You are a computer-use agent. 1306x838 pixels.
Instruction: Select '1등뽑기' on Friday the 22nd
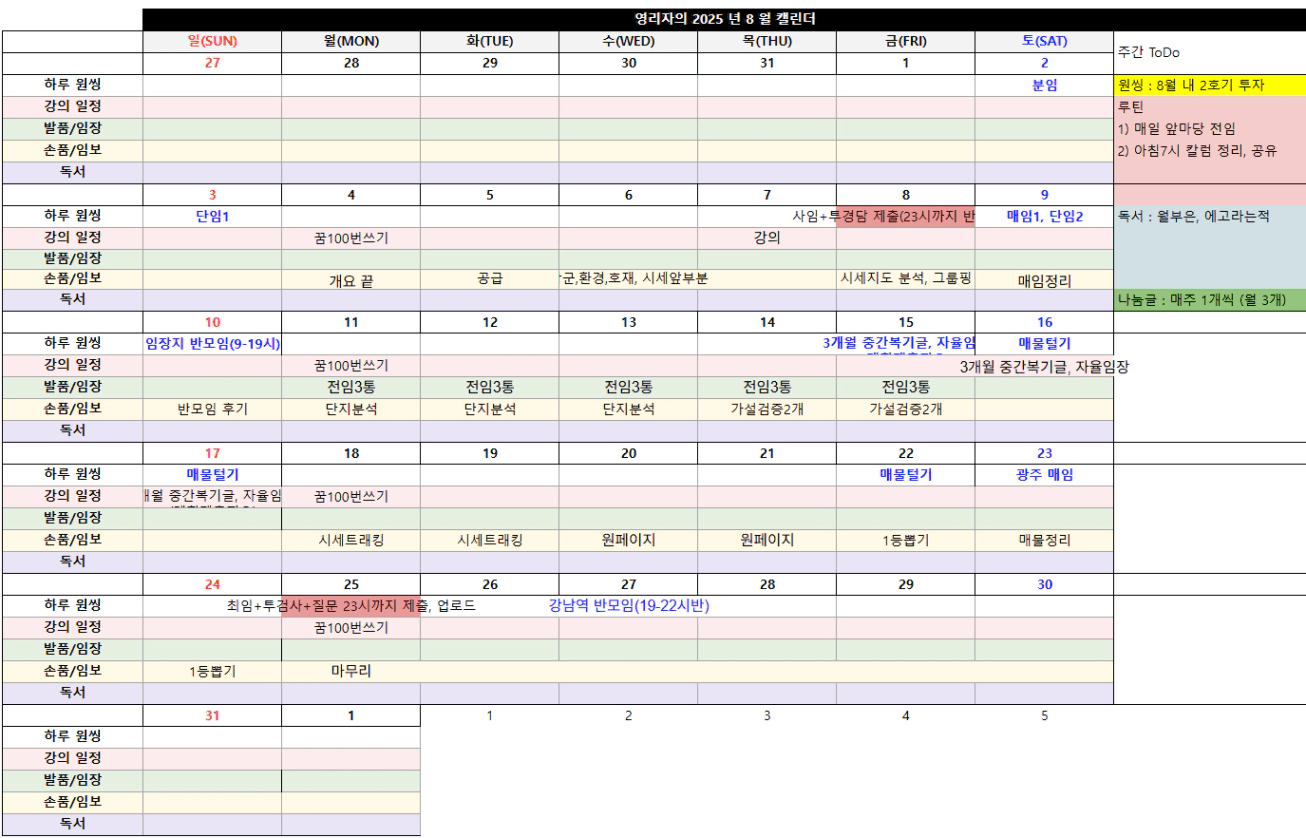906,540
